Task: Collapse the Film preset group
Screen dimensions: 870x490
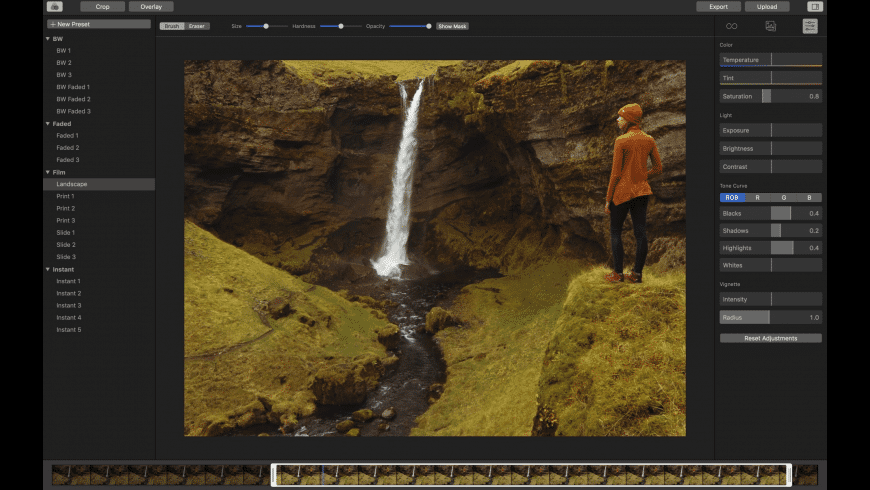Action: coord(47,172)
